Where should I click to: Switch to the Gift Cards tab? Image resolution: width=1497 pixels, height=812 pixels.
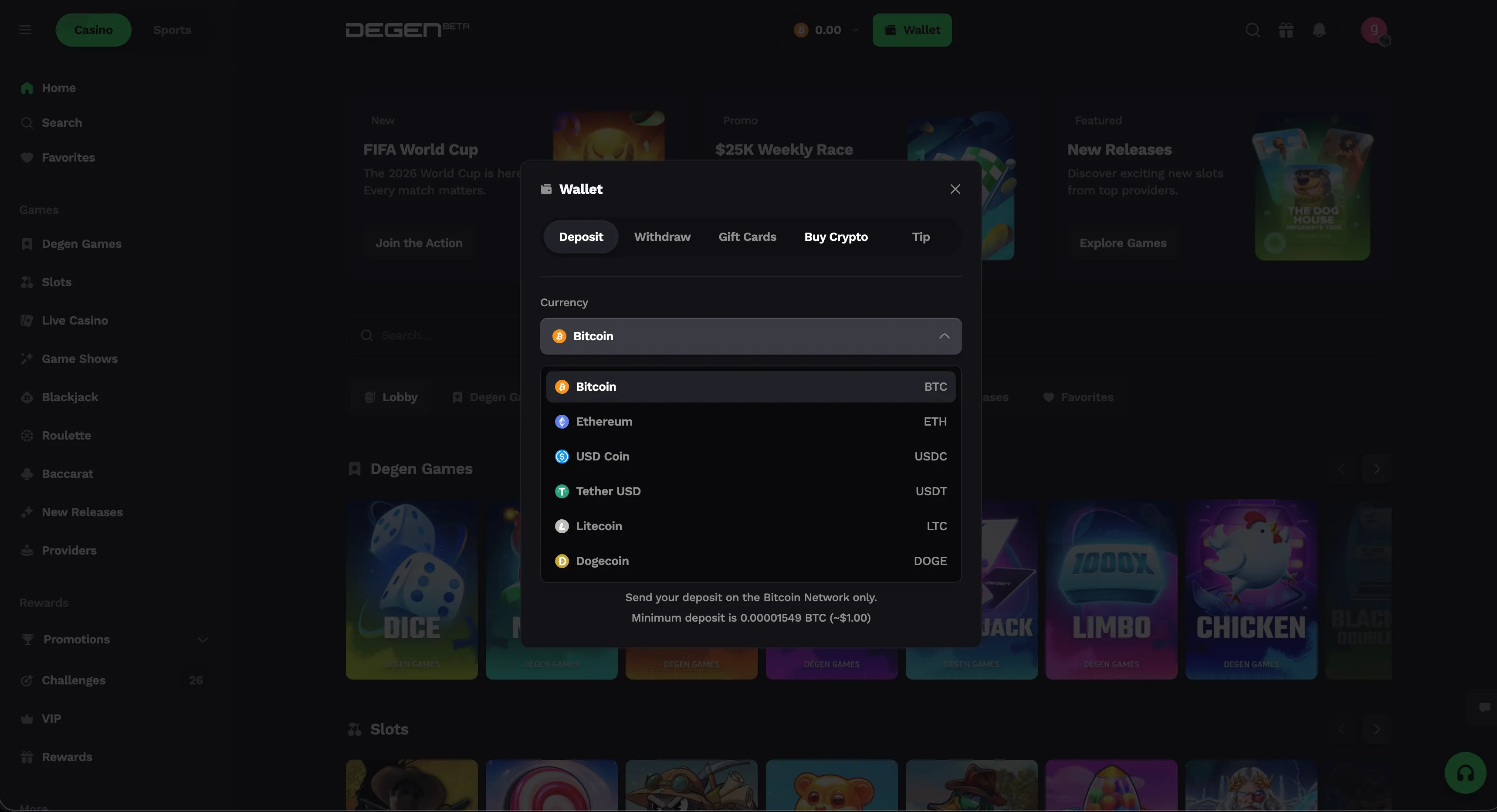point(747,237)
